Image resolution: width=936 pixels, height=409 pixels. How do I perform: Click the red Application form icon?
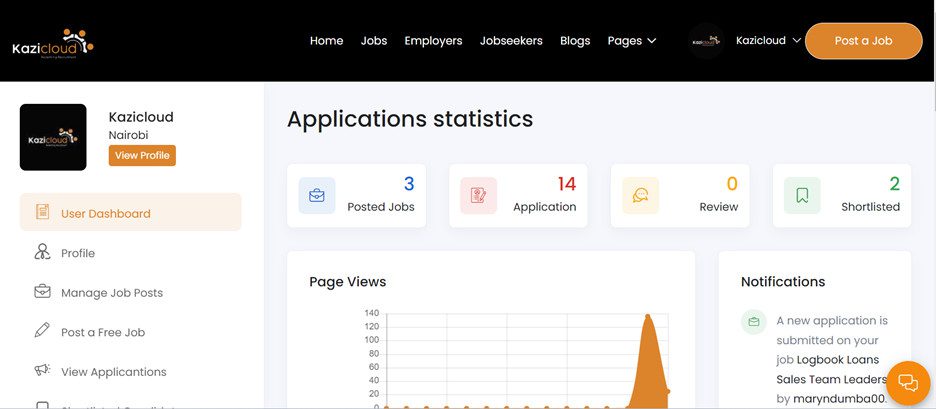click(x=479, y=195)
